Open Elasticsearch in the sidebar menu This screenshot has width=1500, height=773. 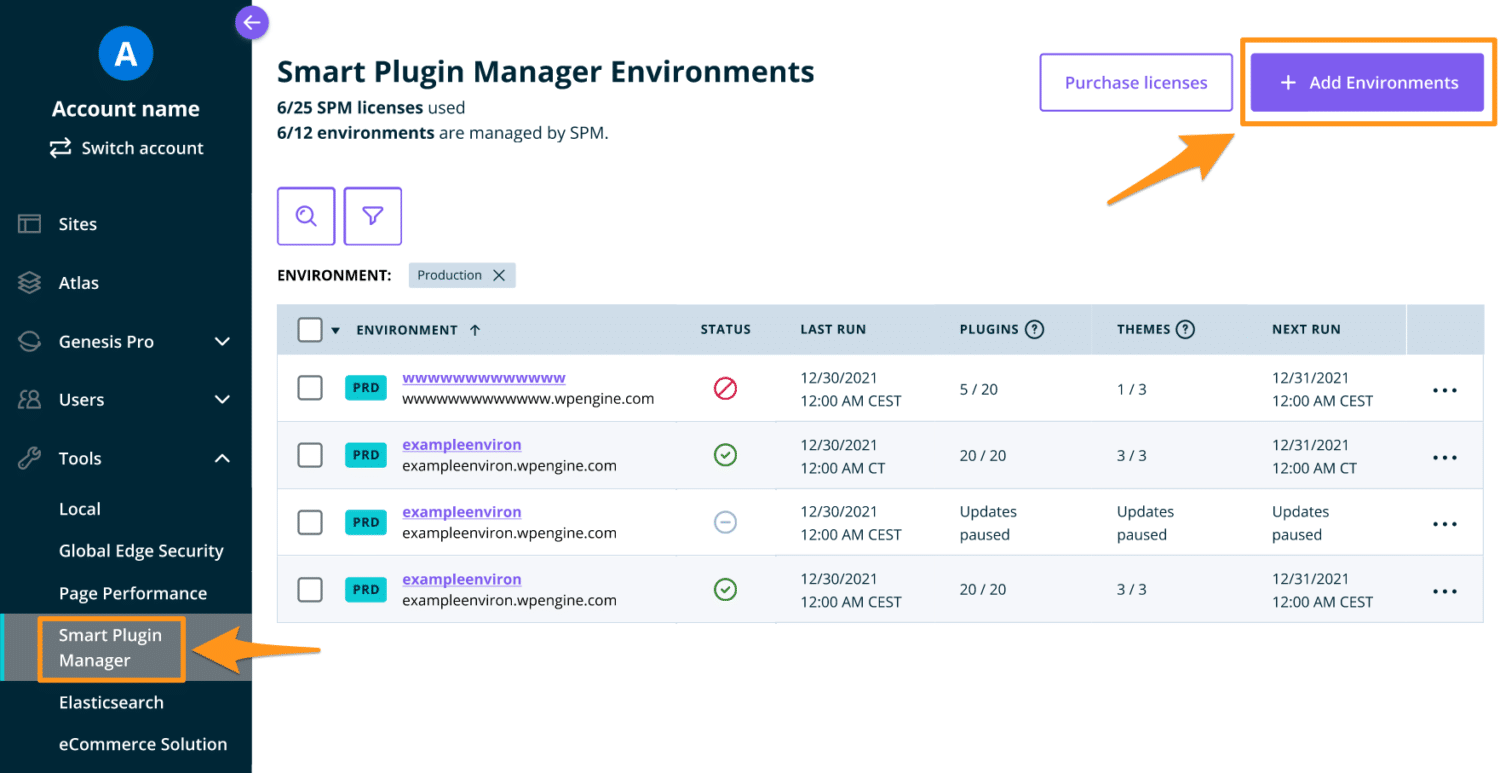point(112,702)
